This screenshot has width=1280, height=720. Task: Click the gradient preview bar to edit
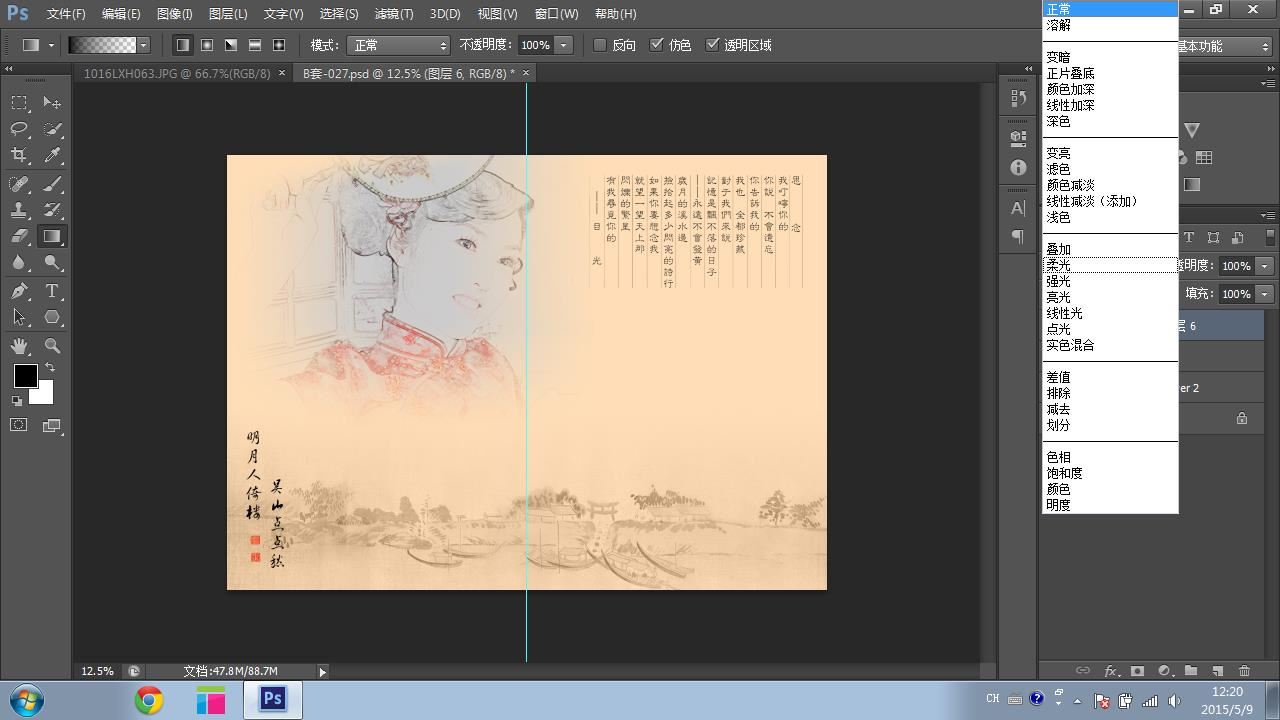point(102,45)
